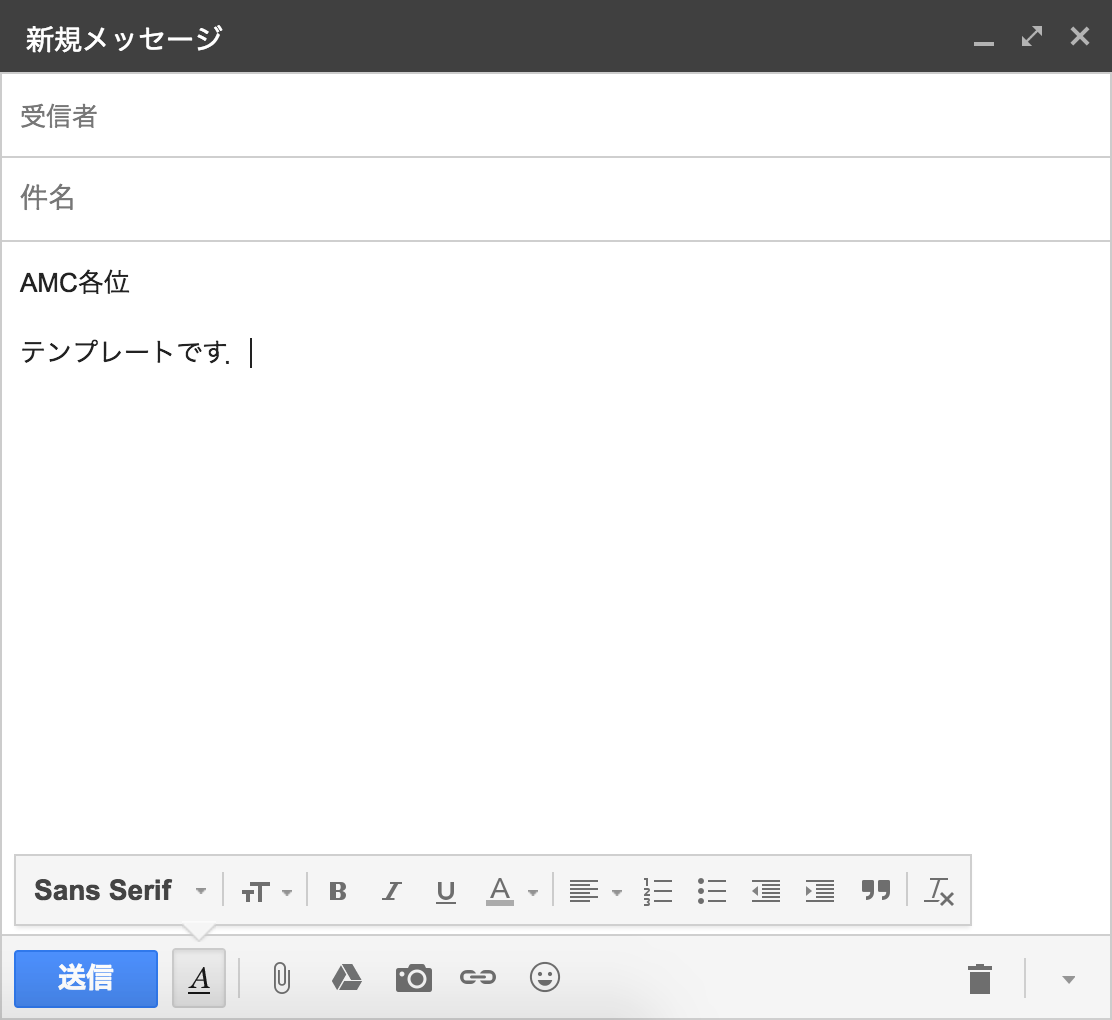The width and height of the screenshot is (1112, 1020).
Task: Insert a hyperlink with link icon
Action: pyautogui.click(x=478, y=978)
